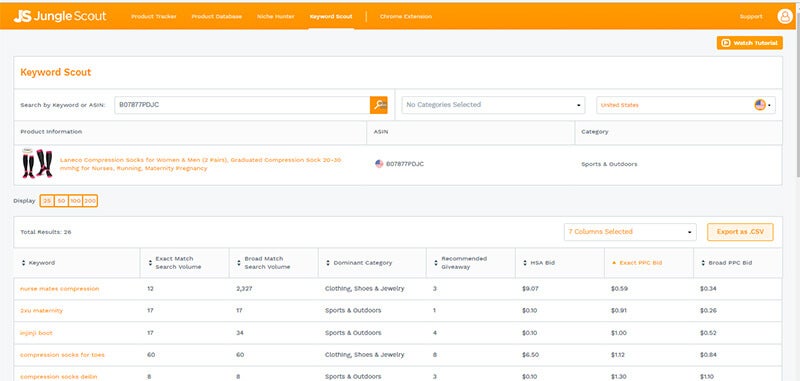800x381 pixels.
Task: Click the $0.91 exact PPC bid value
Action: pyautogui.click(x=619, y=311)
